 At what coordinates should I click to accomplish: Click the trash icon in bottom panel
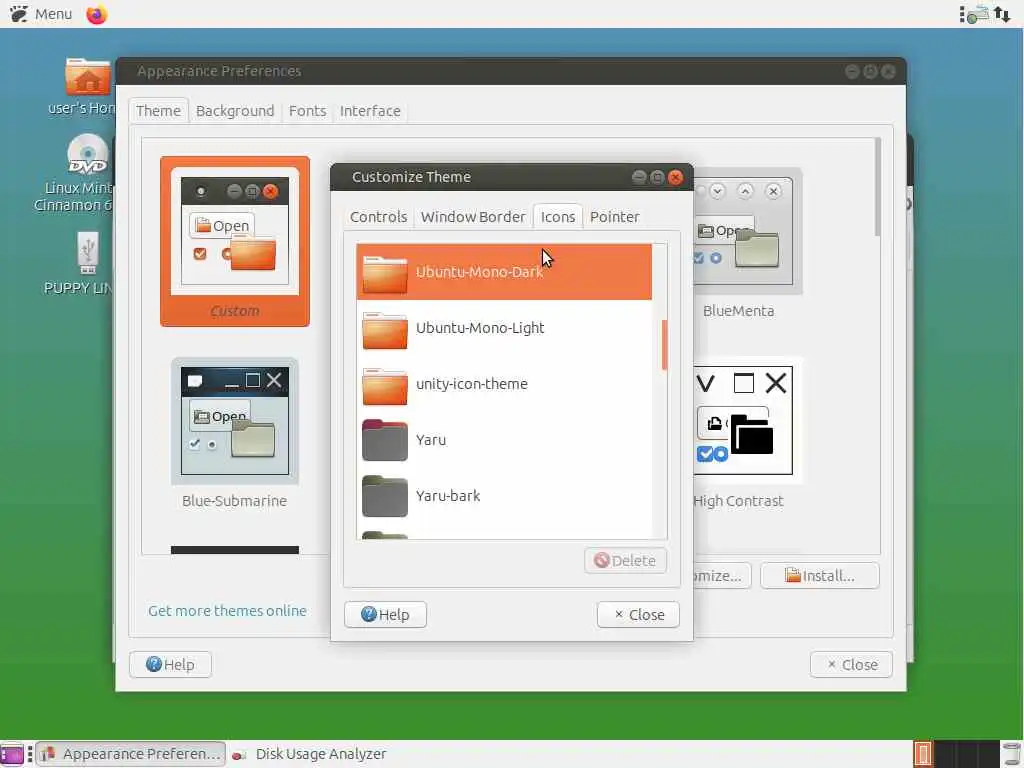tap(1011, 754)
